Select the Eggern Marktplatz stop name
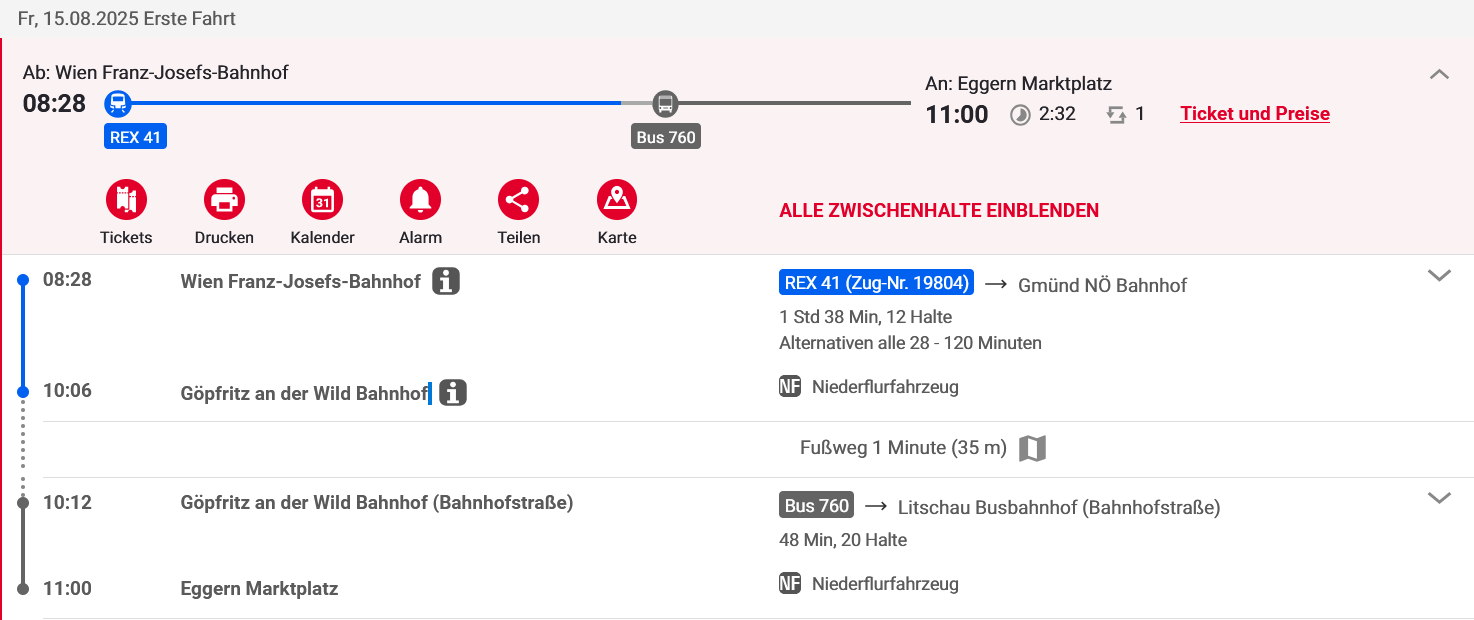The image size is (1474, 620). (259, 589)
